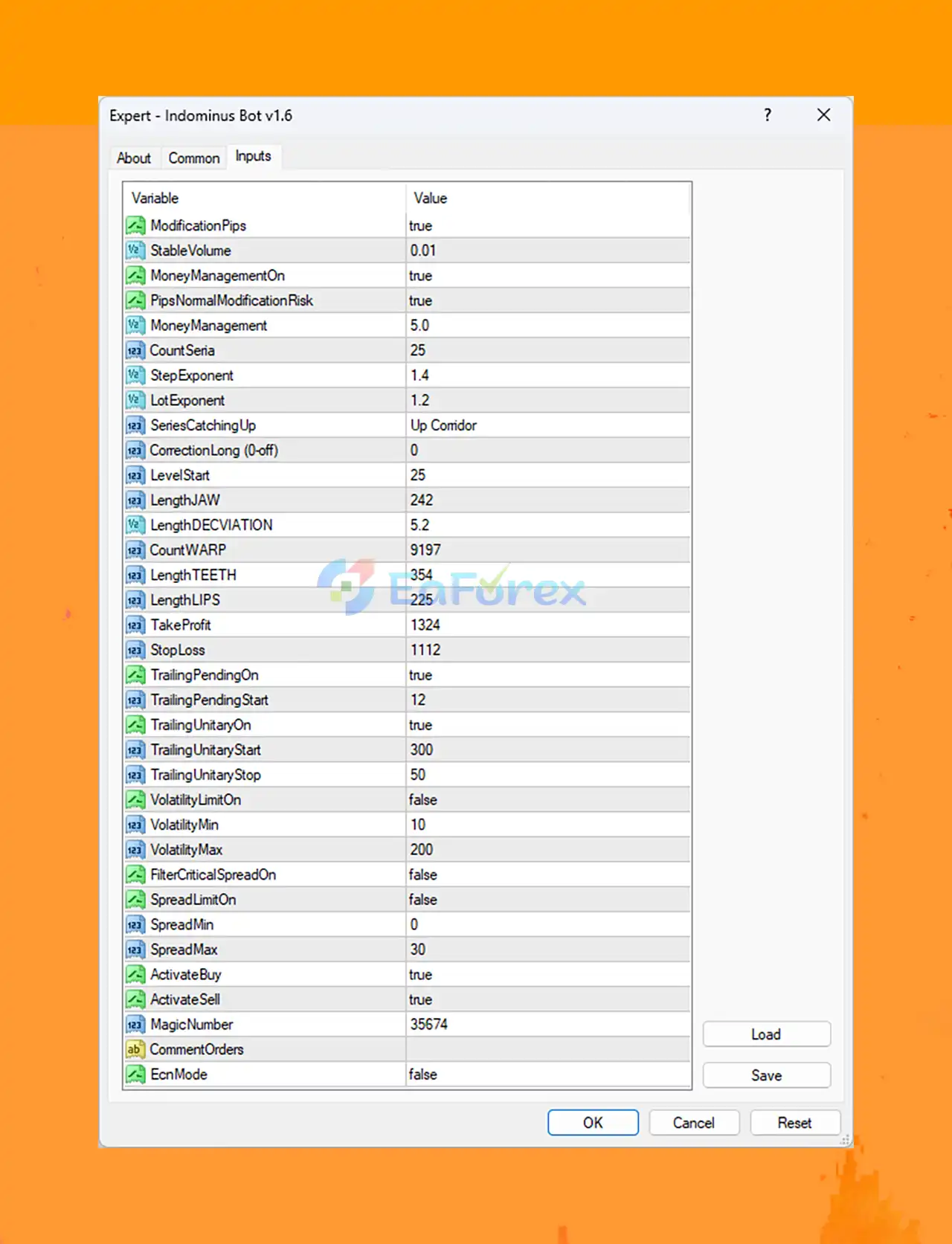Click the EcnMode boolean icon
This screenshot has width=952, height=1244.
tap(135, 1074)
